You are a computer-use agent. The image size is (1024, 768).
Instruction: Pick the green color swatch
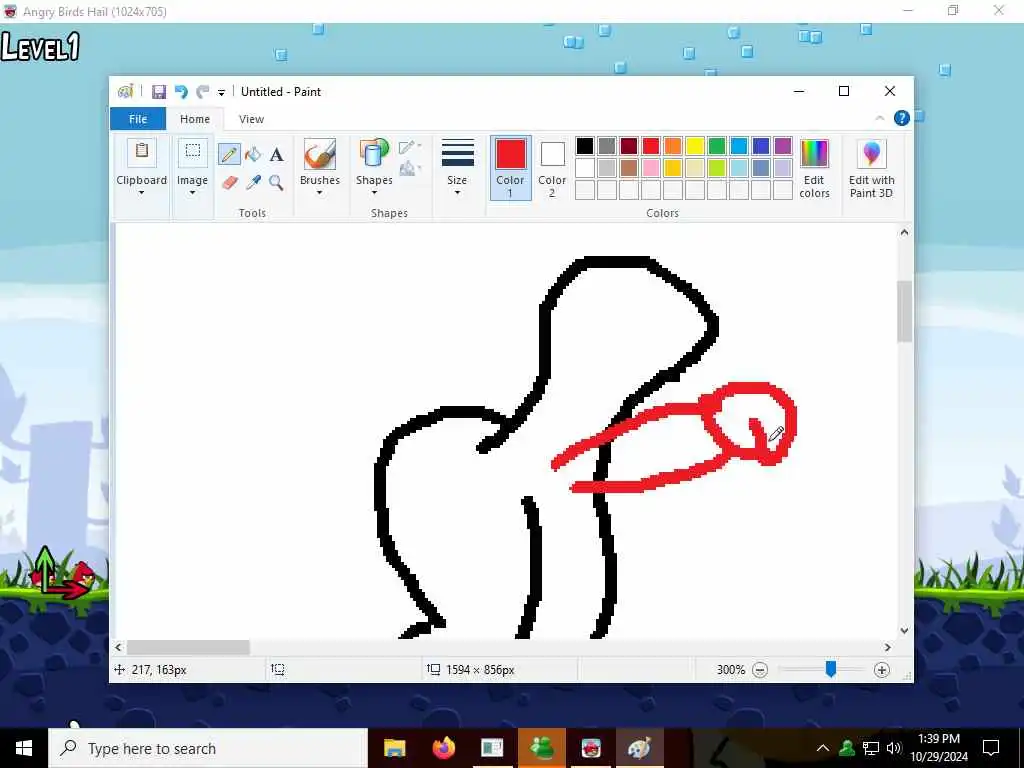pyautogui.click(x=716, y=146)
